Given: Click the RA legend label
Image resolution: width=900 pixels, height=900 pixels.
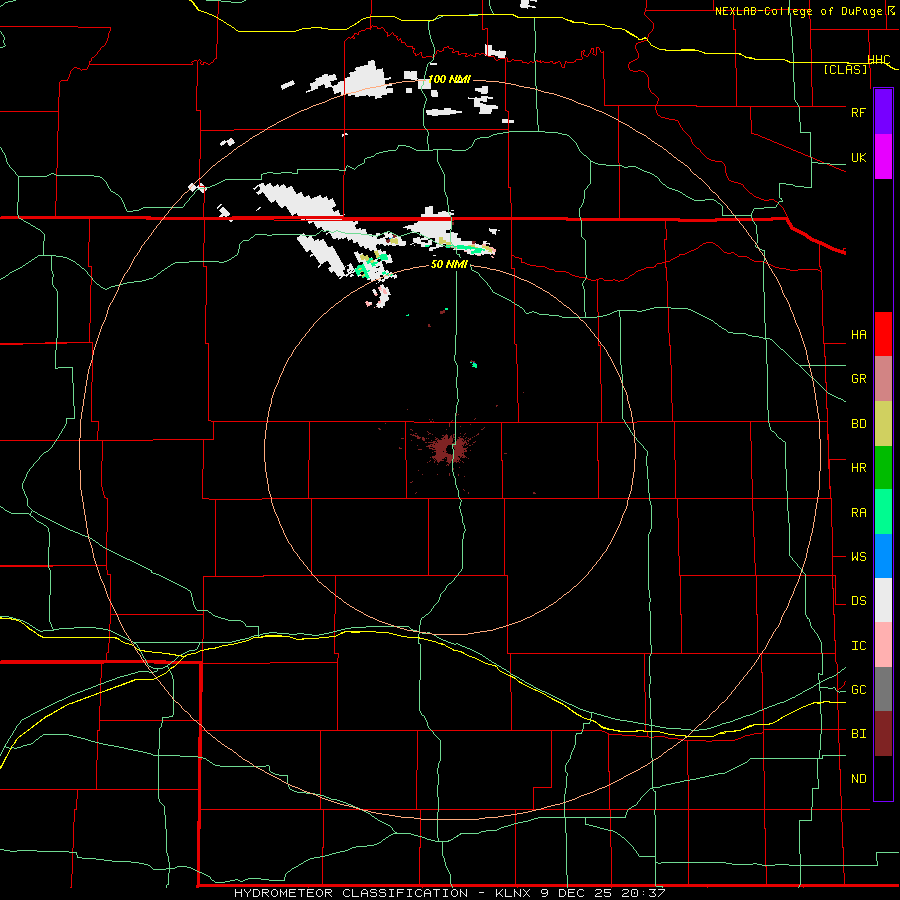Looking at the screenshot, I should point(858,513).
